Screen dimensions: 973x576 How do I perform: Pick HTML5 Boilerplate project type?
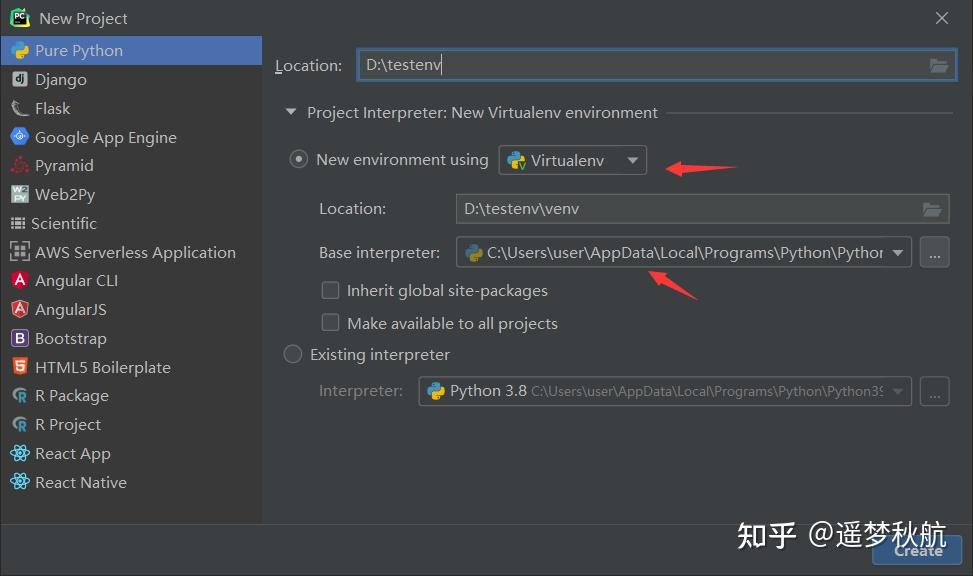click(131, 367)
